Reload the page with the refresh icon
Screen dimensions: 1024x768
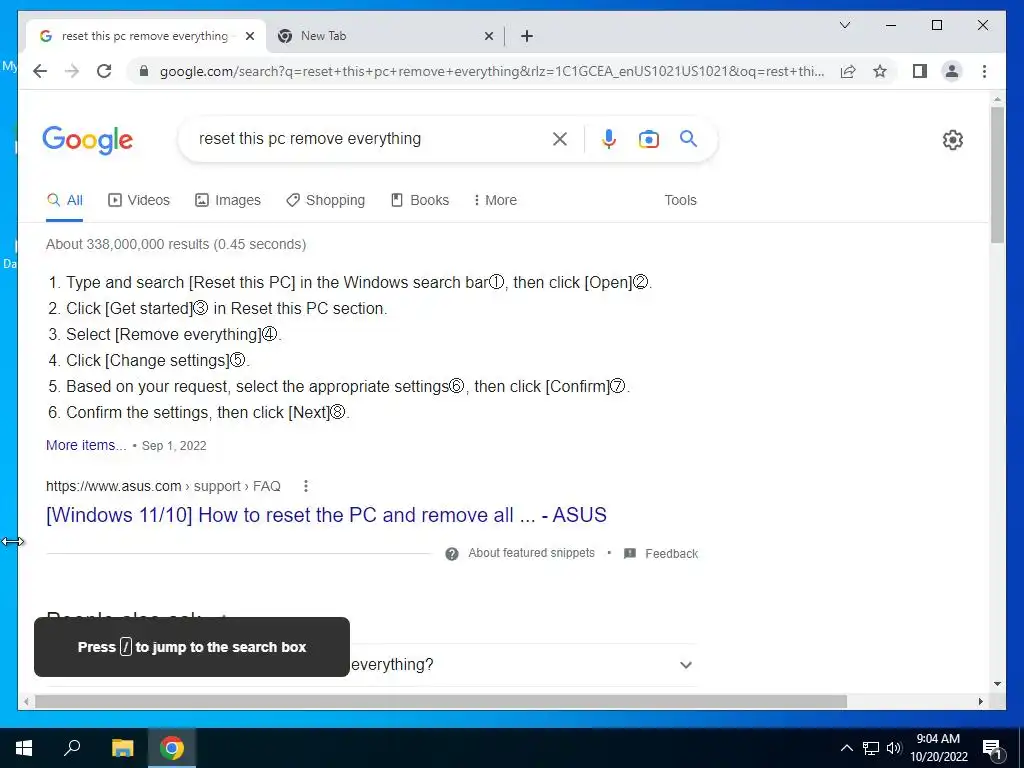pos(104,71)
